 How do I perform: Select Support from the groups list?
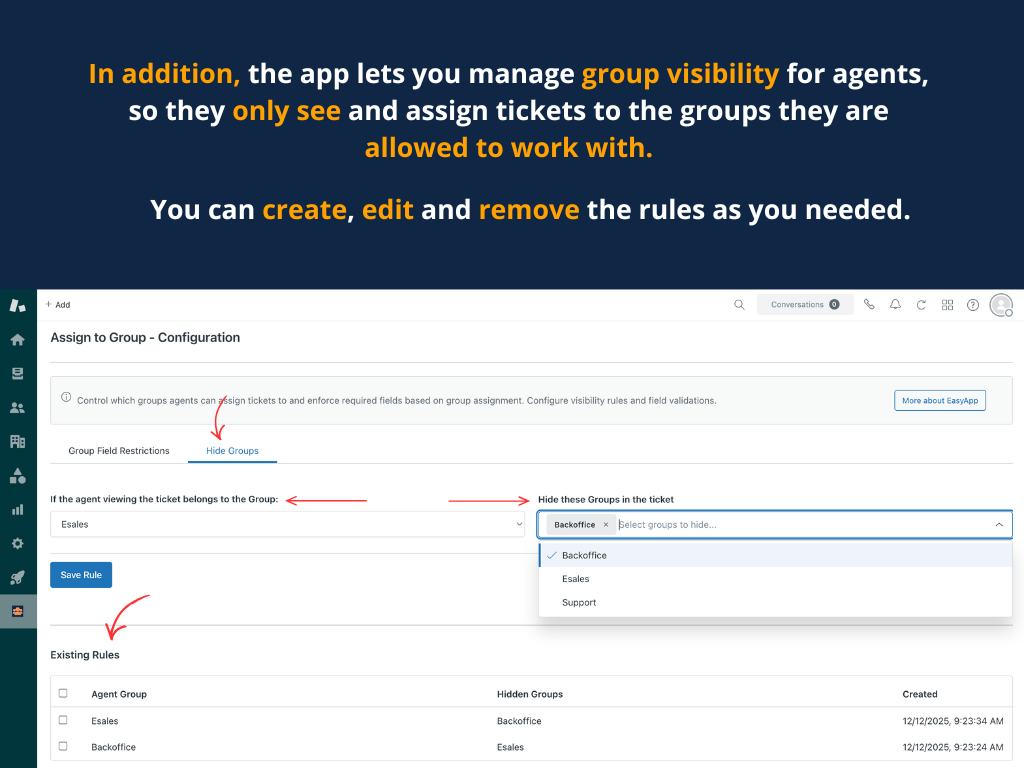click(x=579, y=602)
